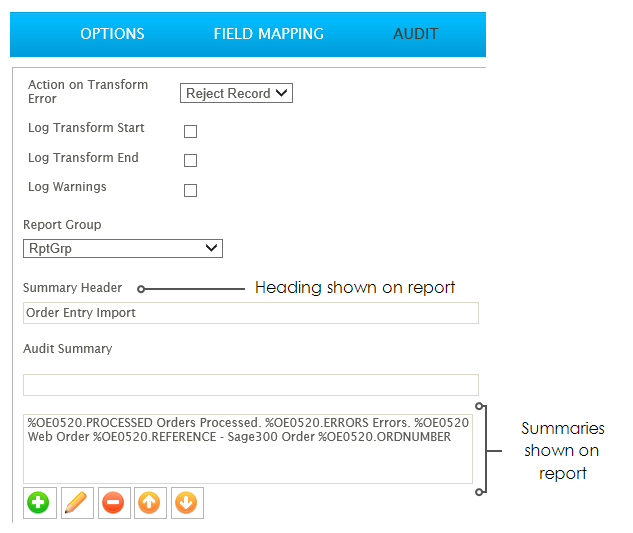Remove summary with red minus icon
This screenshot has height=533, width=633.
coord(114,503)
